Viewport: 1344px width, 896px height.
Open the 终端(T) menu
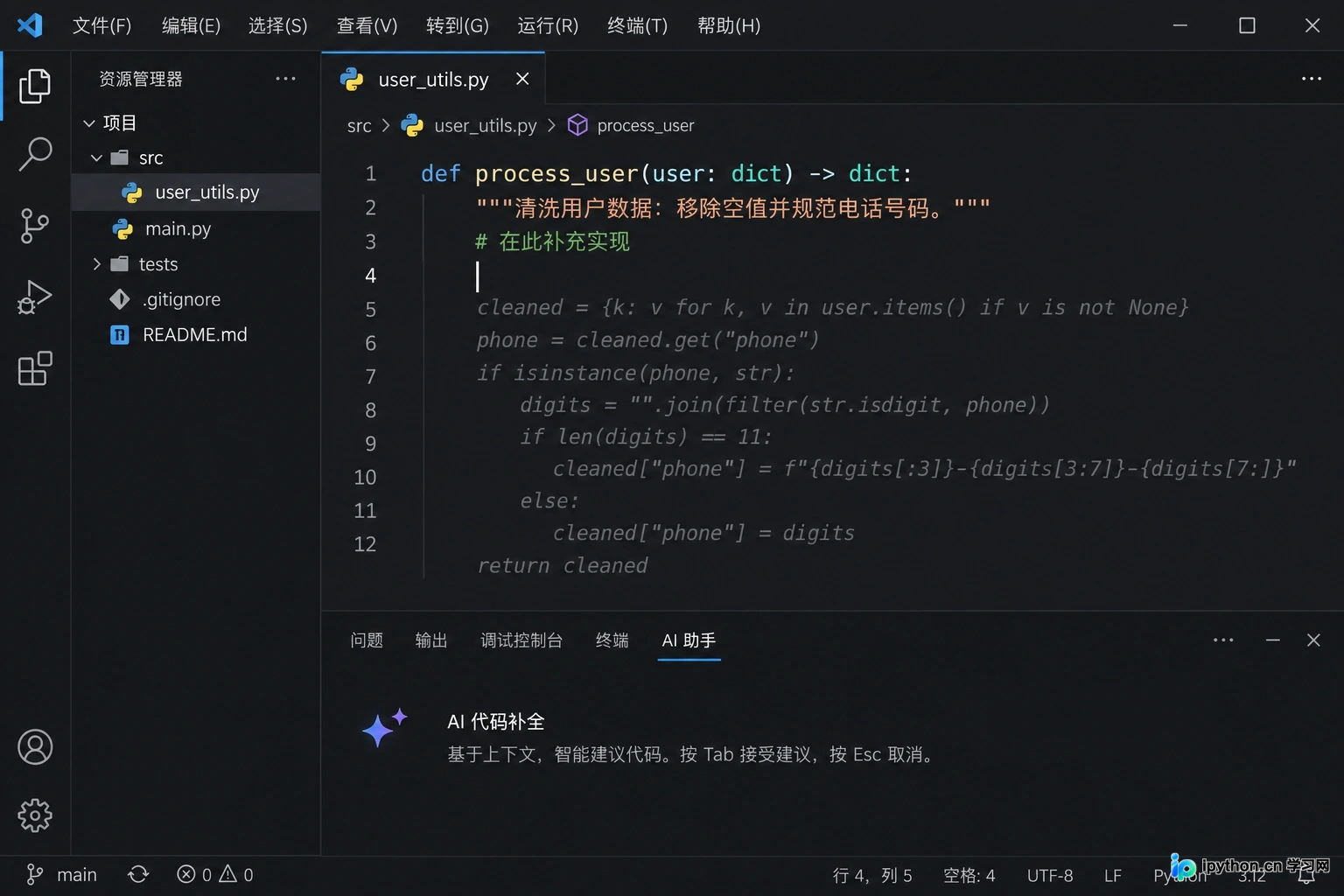pyautogui.click(x=637, y=25)
